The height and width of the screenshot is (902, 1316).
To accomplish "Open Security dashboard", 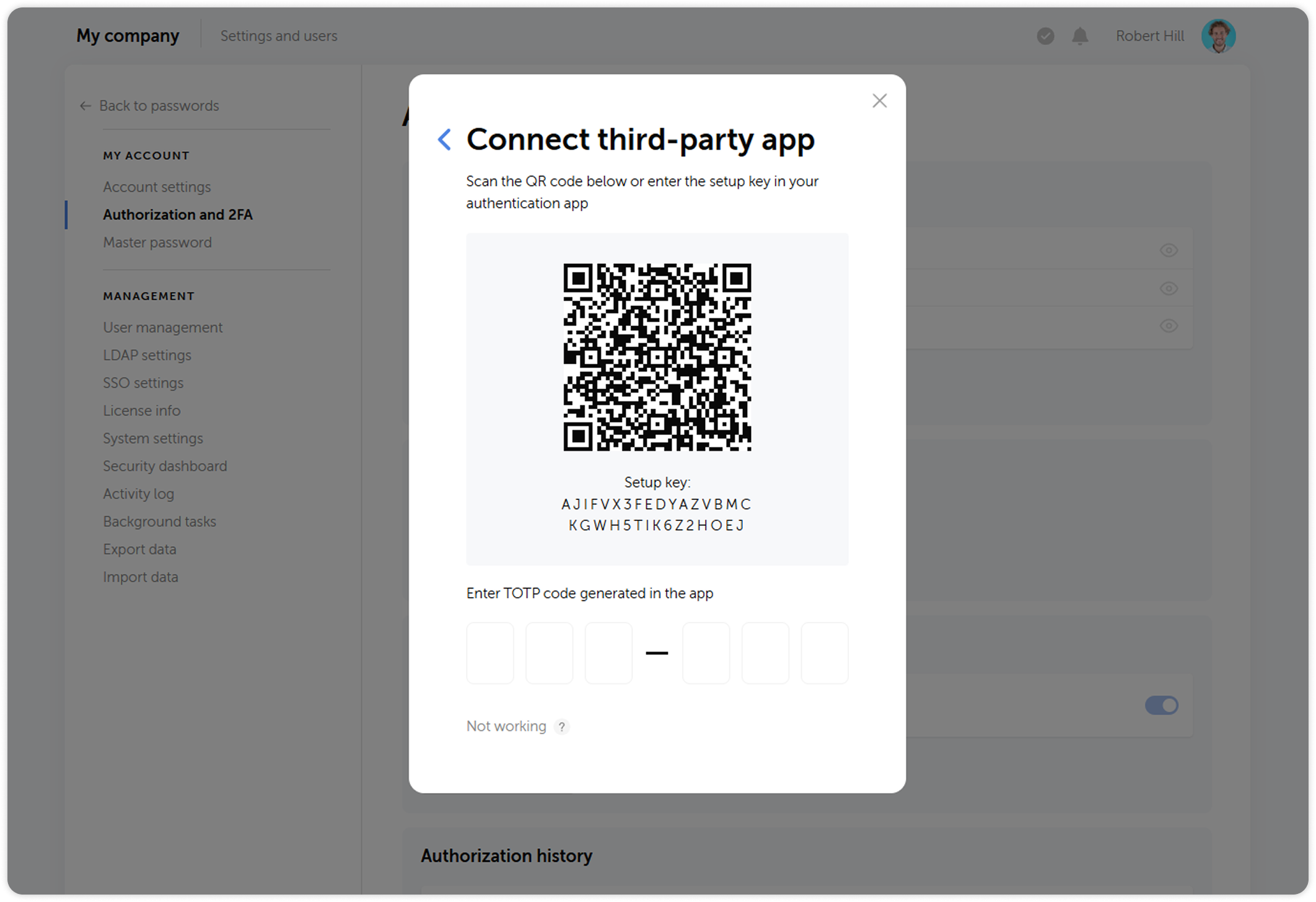I will [165, 466].
